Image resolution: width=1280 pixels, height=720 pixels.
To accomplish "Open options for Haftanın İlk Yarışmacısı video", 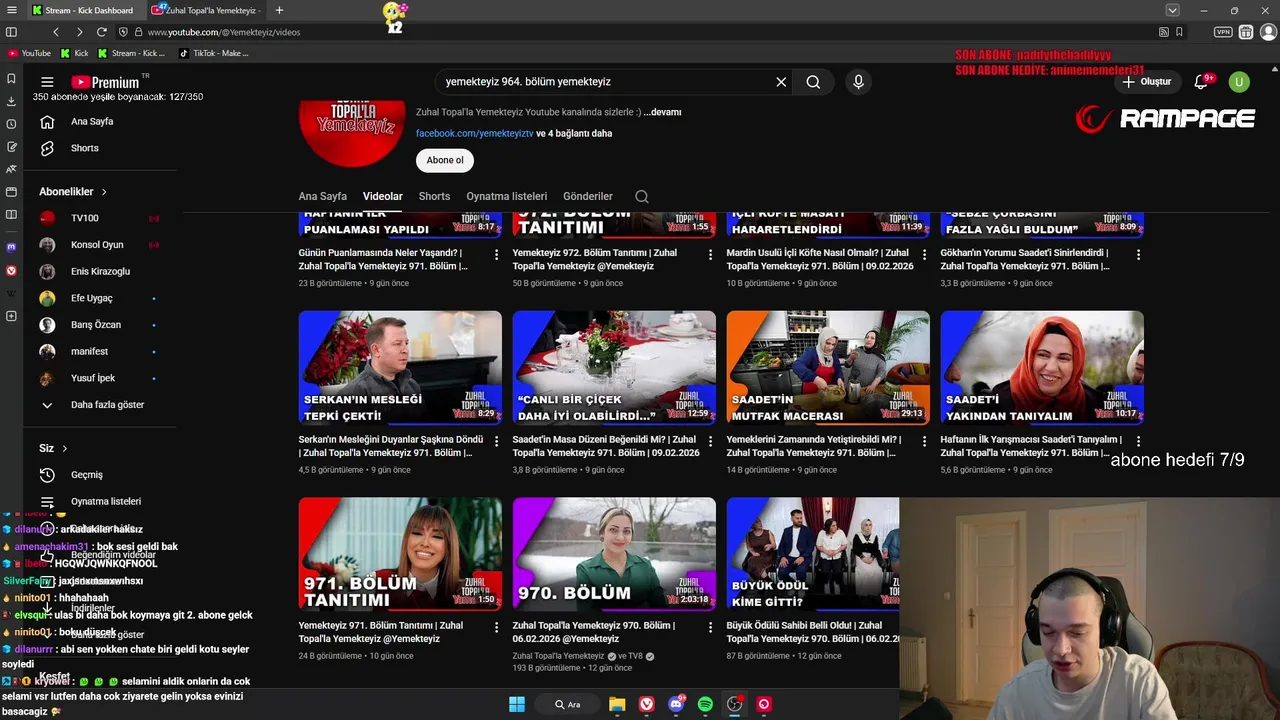I will (x=1138, y=441).
